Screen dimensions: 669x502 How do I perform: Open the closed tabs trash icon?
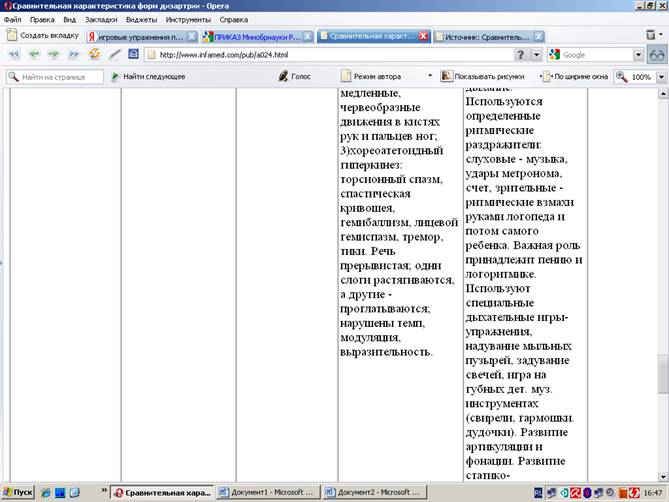[651, 35]
